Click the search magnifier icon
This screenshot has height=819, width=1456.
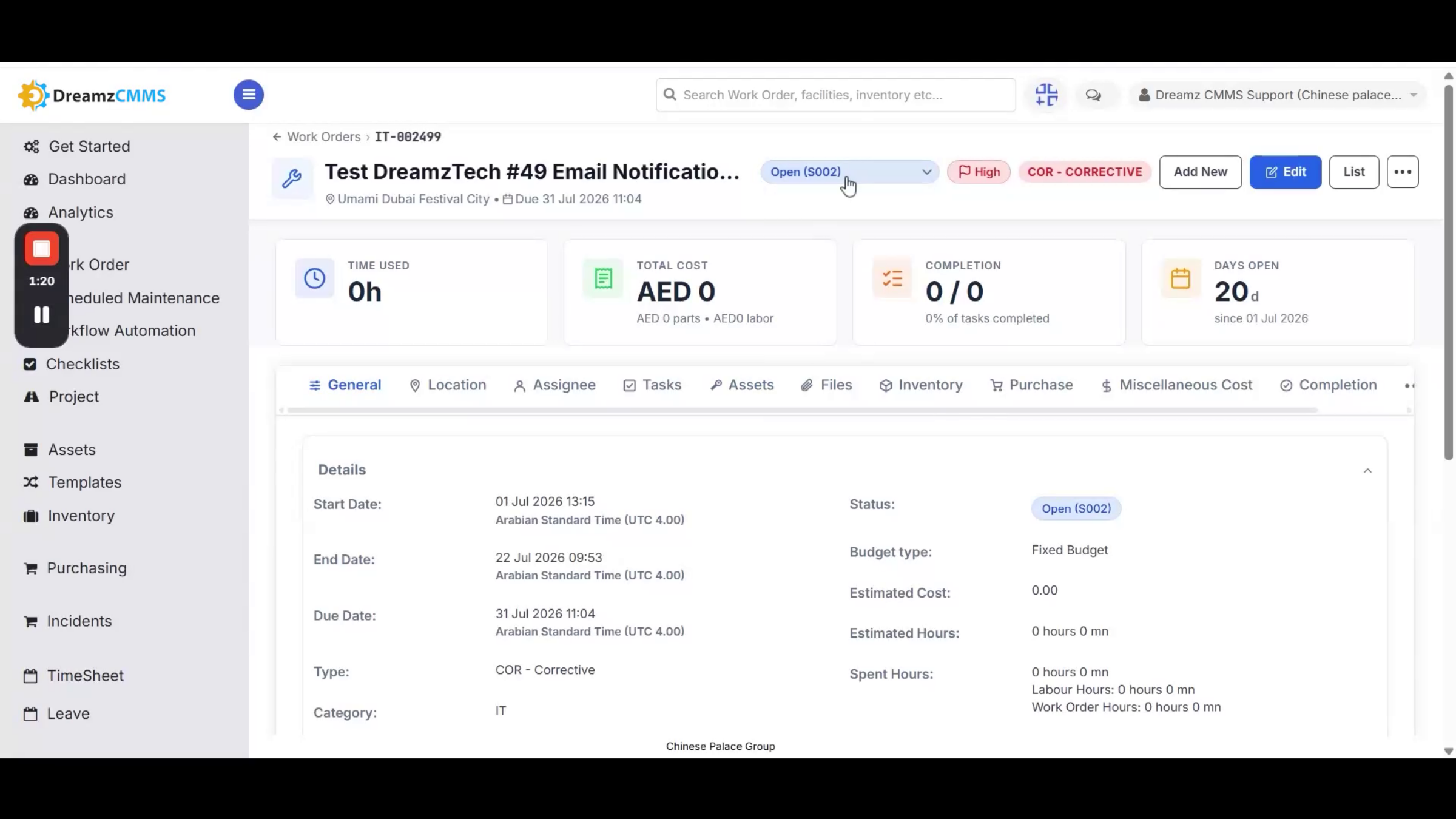[670, 95]
